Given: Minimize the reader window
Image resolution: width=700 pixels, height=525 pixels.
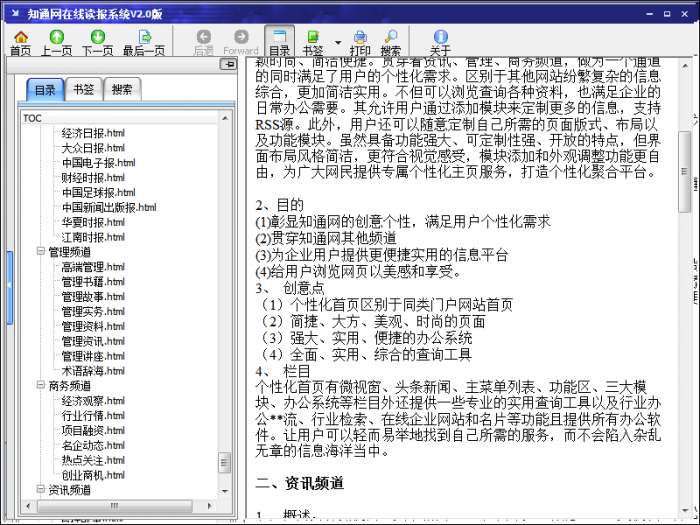Looking at the screenshot, I should 650,14.
